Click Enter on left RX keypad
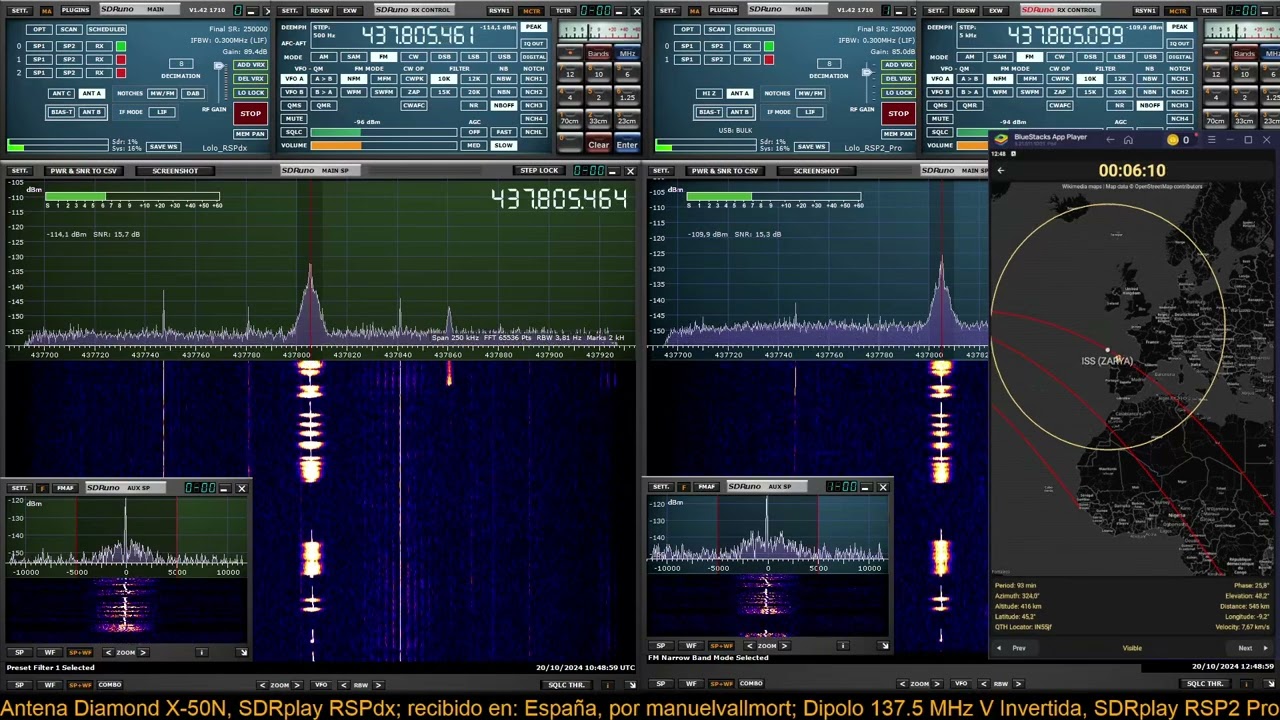This screenshot has width=1280, height=720. coord(627,145)
